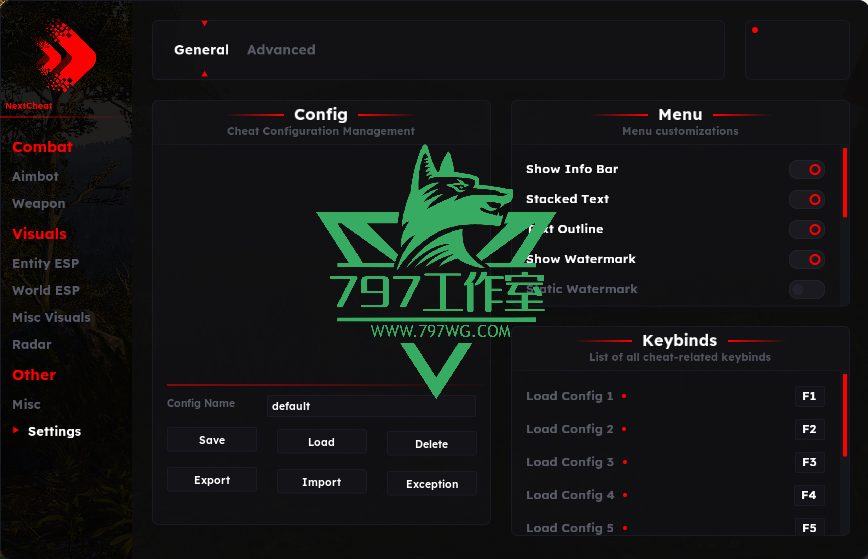Viewport: 868px width, 559px height.
Task: Click the red dot beside Load Config 4
Action: [625, 495]
